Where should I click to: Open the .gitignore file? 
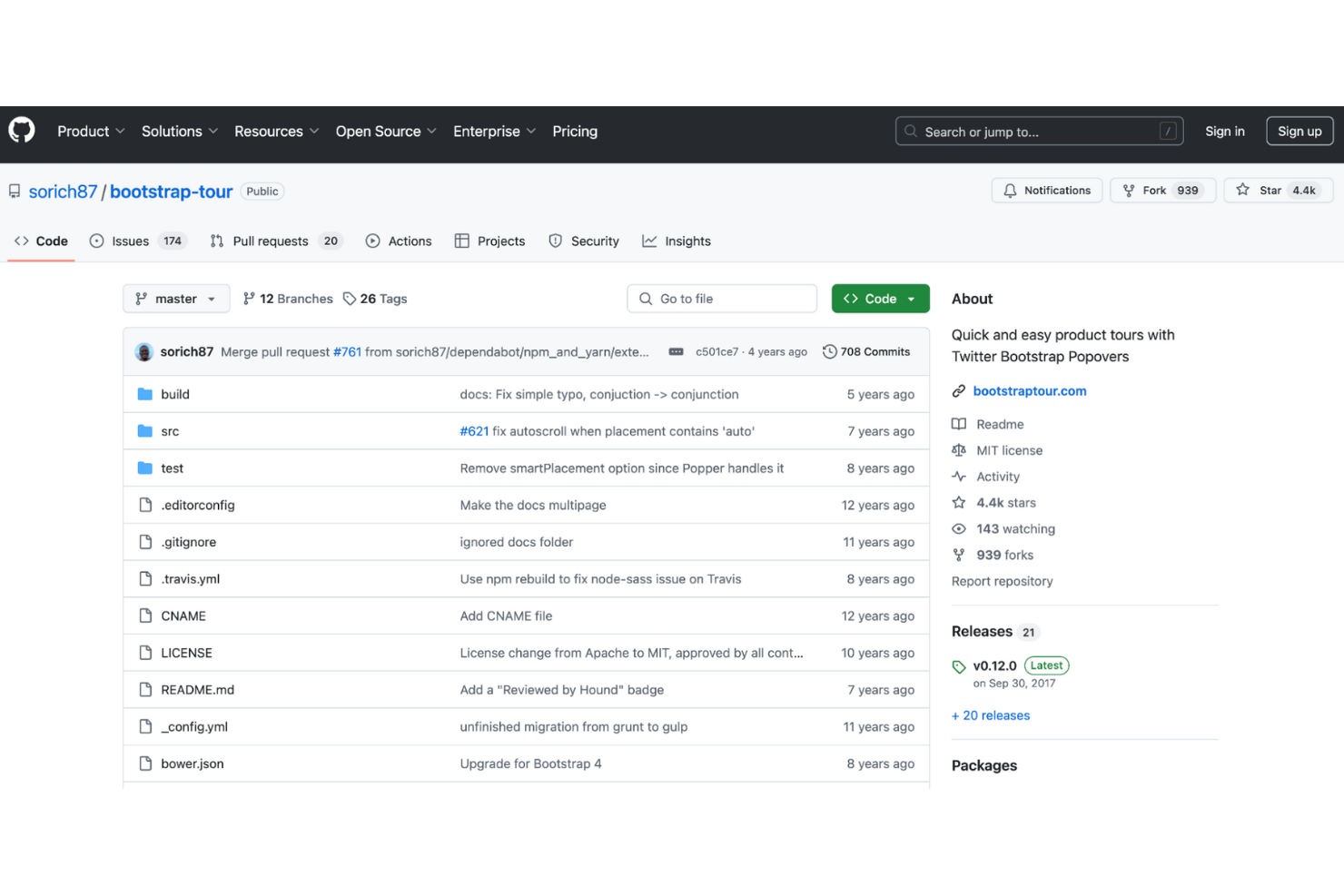pos(189,543)
